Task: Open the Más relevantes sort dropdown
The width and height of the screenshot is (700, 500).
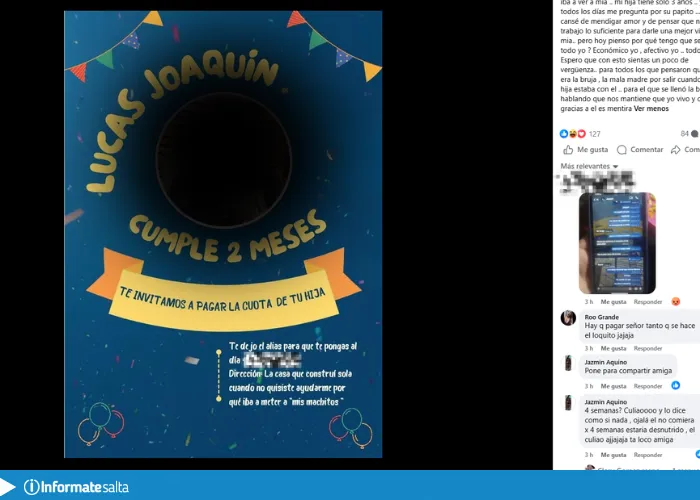Action: tap(589, 166)
